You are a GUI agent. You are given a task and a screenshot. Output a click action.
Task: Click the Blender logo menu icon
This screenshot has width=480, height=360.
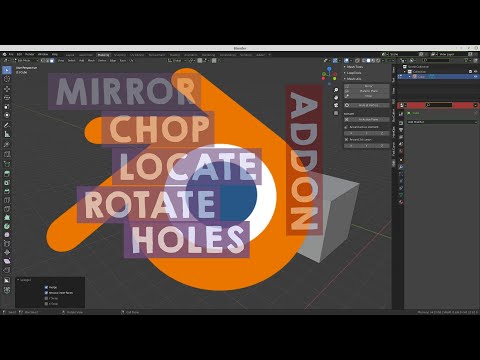pyautogui.click(x=4, y=54)
